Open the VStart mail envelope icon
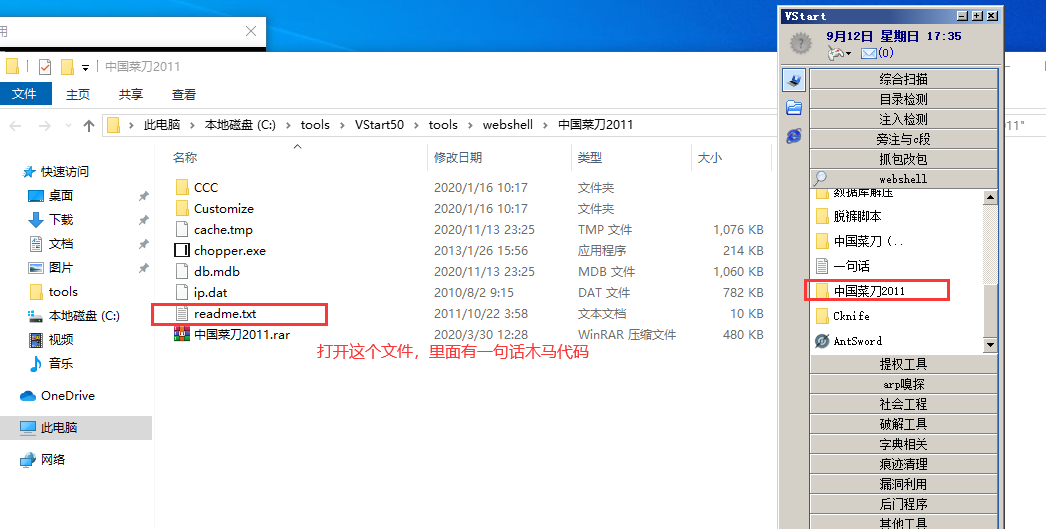1046x529 pixels. click(868, 53)
